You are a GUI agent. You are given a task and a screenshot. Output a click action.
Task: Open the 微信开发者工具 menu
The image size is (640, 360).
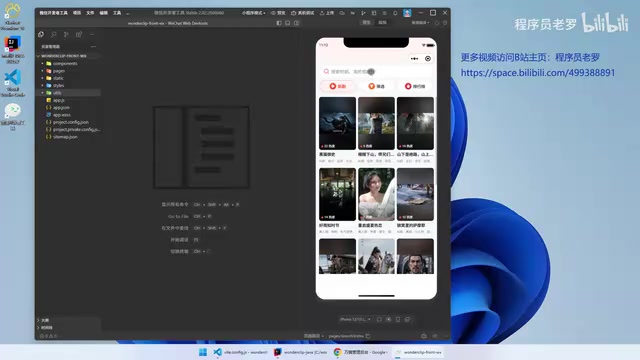click(x=53, y=13)
